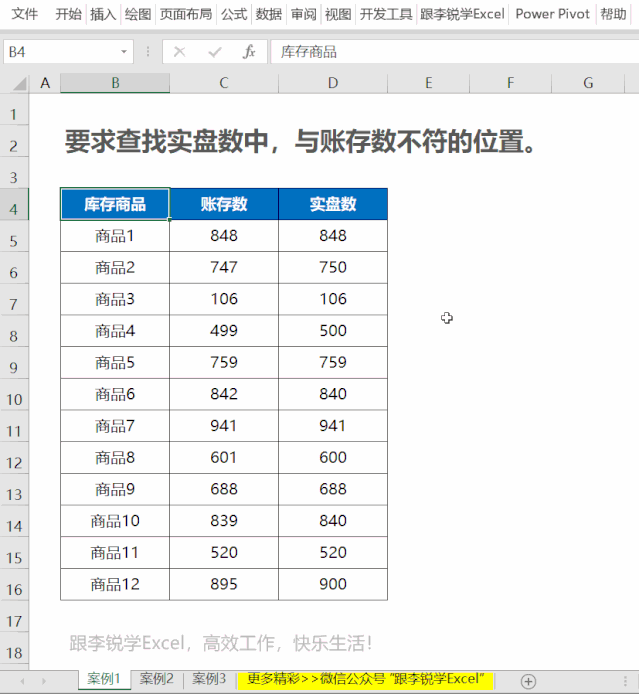Select the cell with value 499
This screenshot has height=694, width=639.
tap(224, 331)
